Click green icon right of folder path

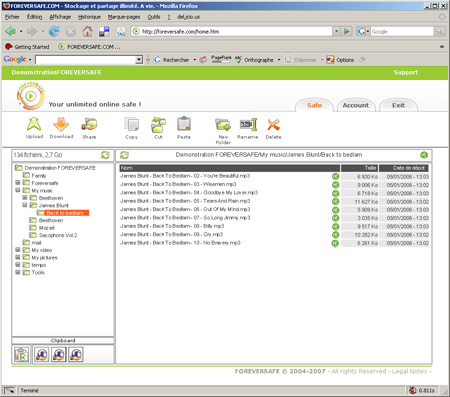(x=424, y=155)
